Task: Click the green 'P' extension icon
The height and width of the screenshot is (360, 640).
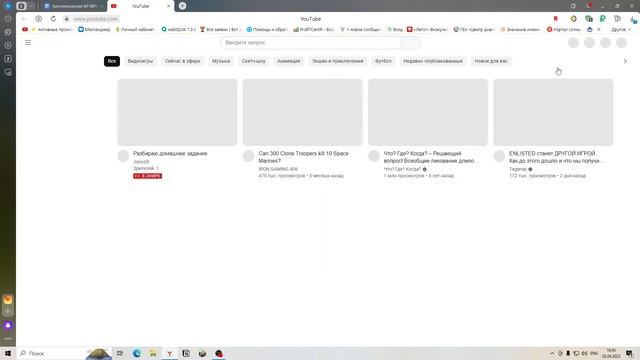Action: point(602,19)
